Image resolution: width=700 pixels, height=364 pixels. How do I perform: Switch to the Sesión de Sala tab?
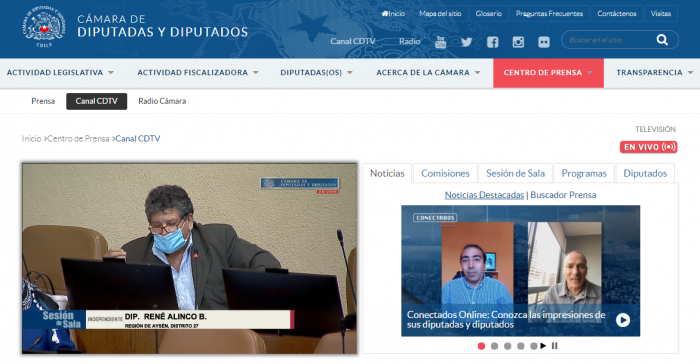click(x=515, y=173)
